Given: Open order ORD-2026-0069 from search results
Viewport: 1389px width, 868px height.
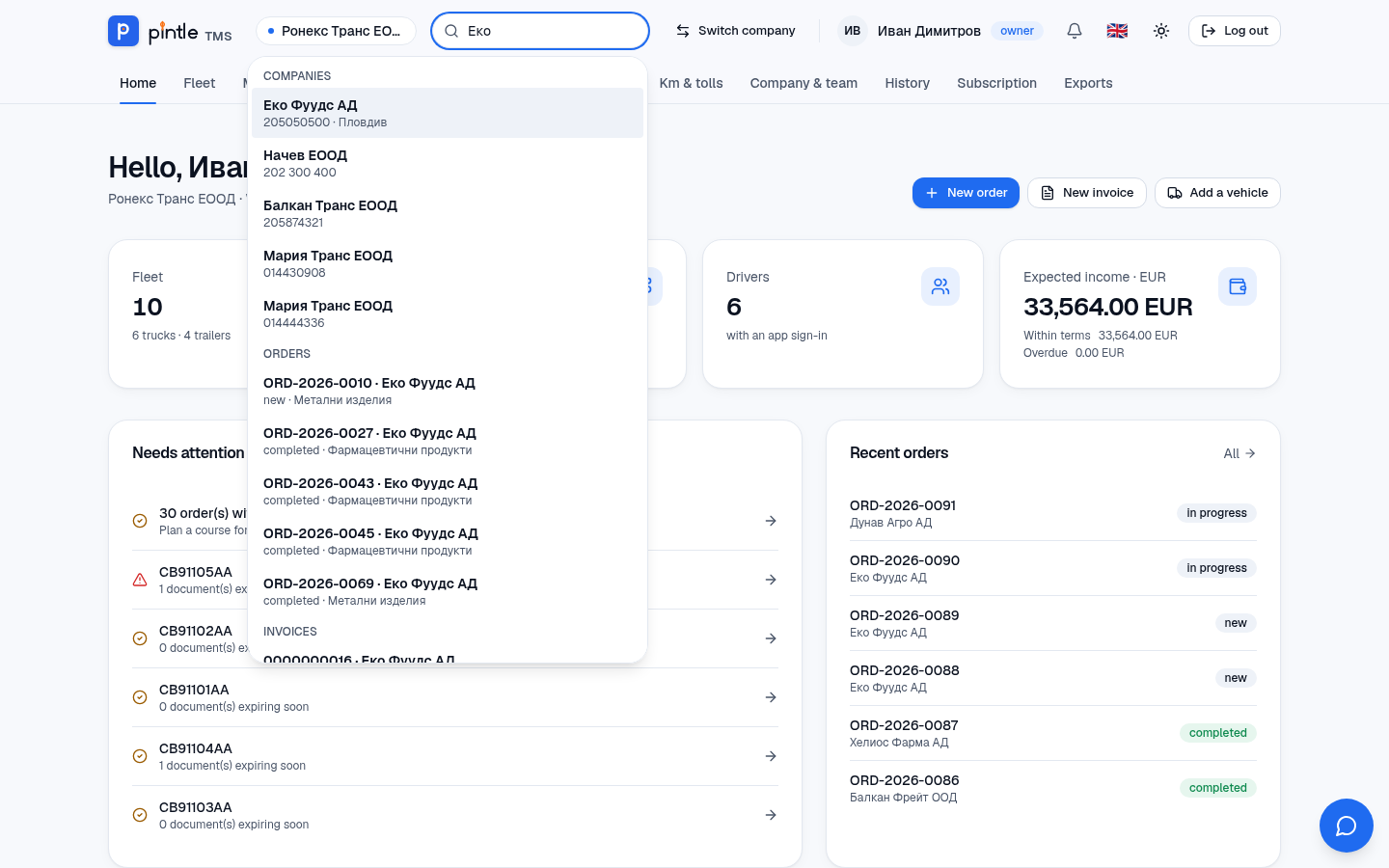Looking at the screenshot, I should [448, 591].
